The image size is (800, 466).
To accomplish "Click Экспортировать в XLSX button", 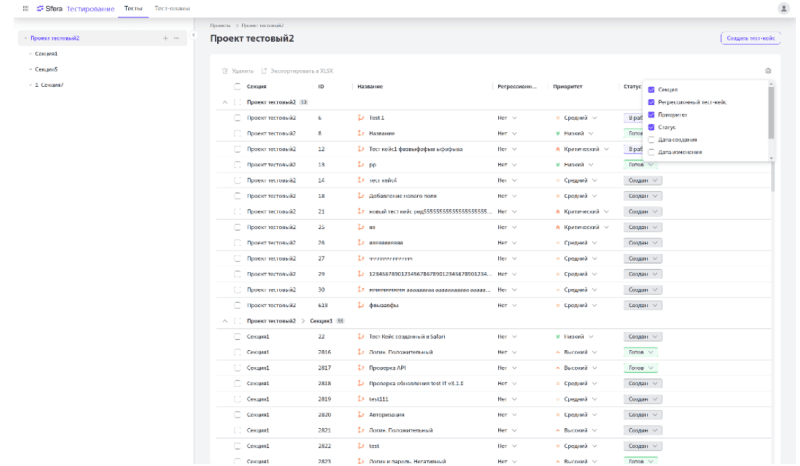I will tap(292, 71).
